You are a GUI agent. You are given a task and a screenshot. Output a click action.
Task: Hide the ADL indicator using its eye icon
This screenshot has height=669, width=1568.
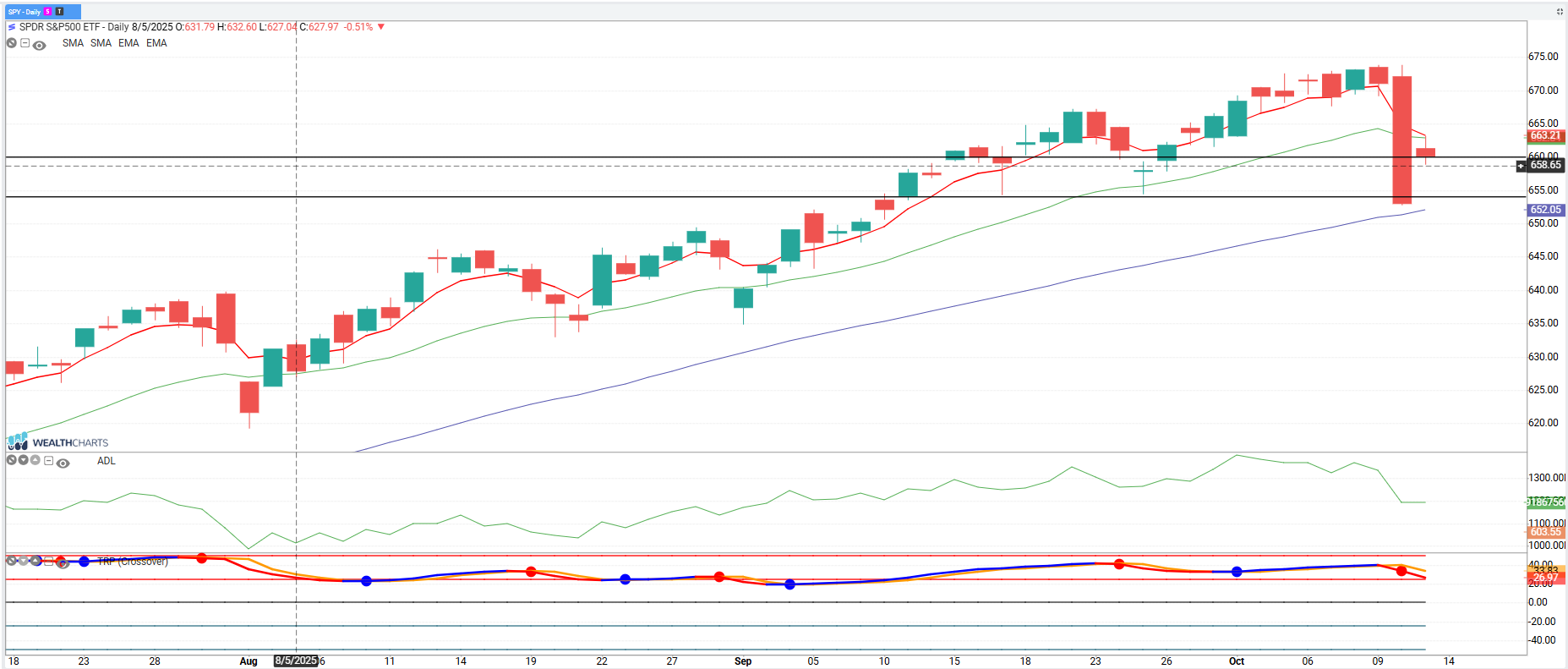click(x=63, y=463)
